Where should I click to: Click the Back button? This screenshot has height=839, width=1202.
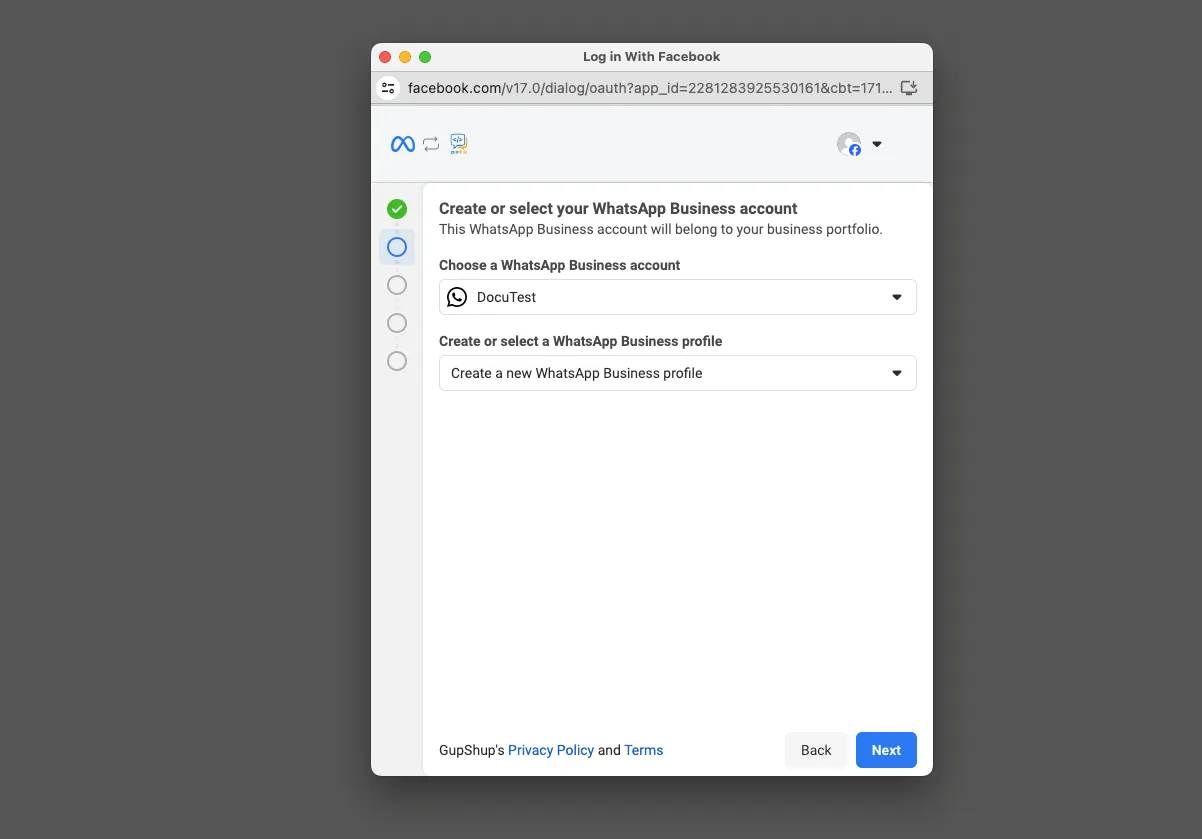point(816,750)
